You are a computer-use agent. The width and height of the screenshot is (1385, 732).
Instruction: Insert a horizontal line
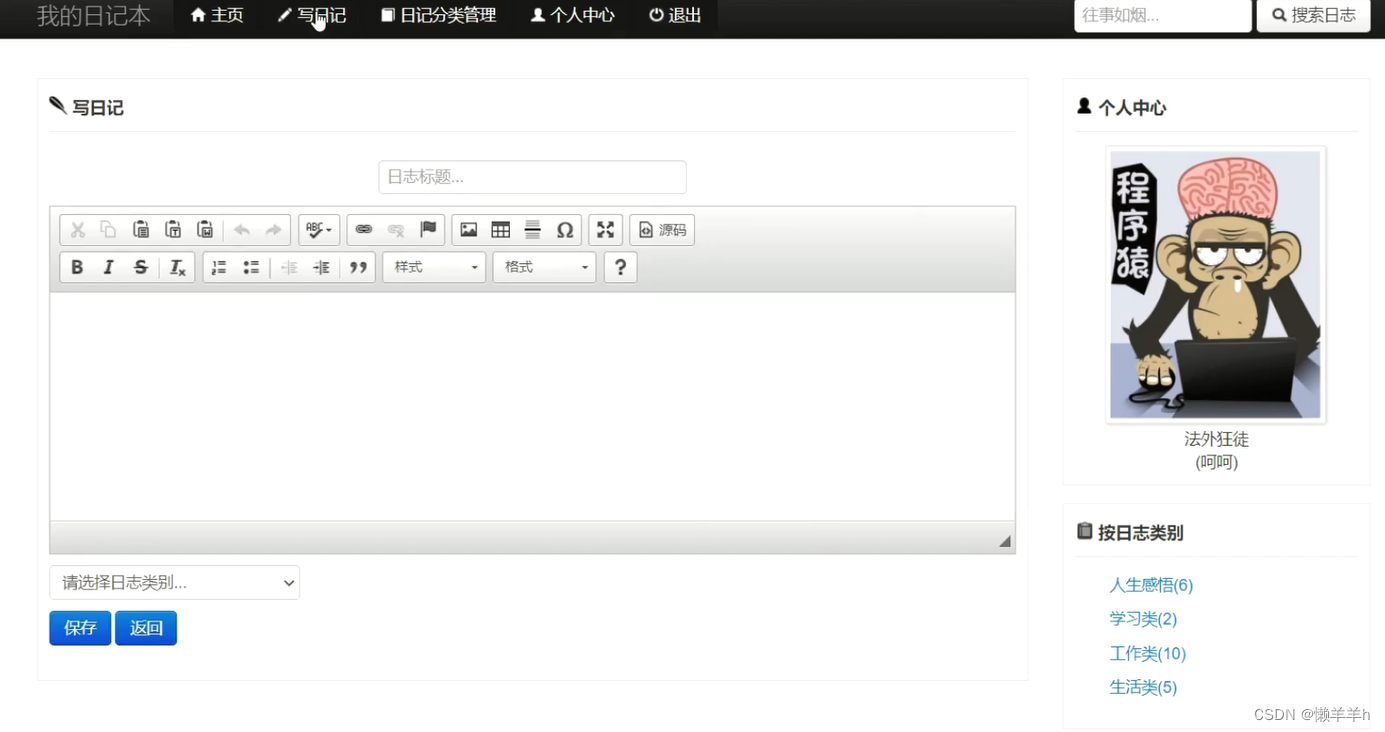tap(533, 230)
